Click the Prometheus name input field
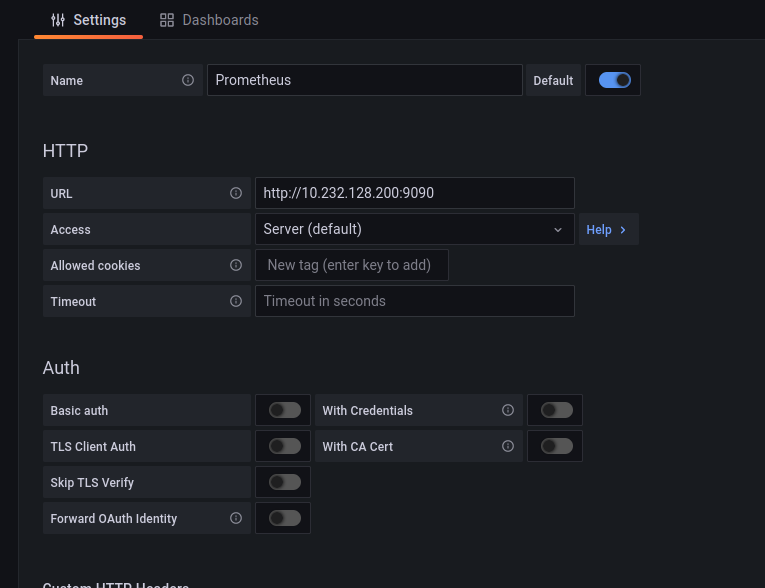The image size is (765, 588). (x=364, y=80)
